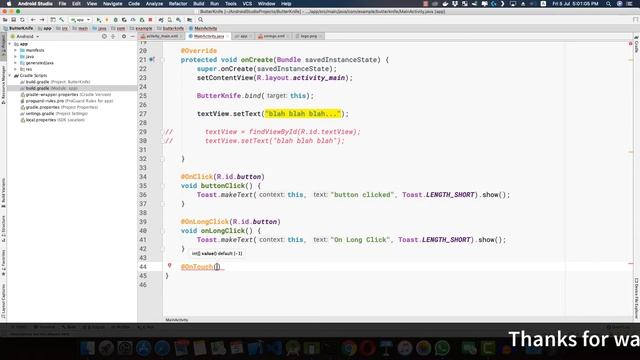Click the scroll-from-source target icon in Project panel
The height and width of the screenshot is (360, 640).
[x=104, y=36]
